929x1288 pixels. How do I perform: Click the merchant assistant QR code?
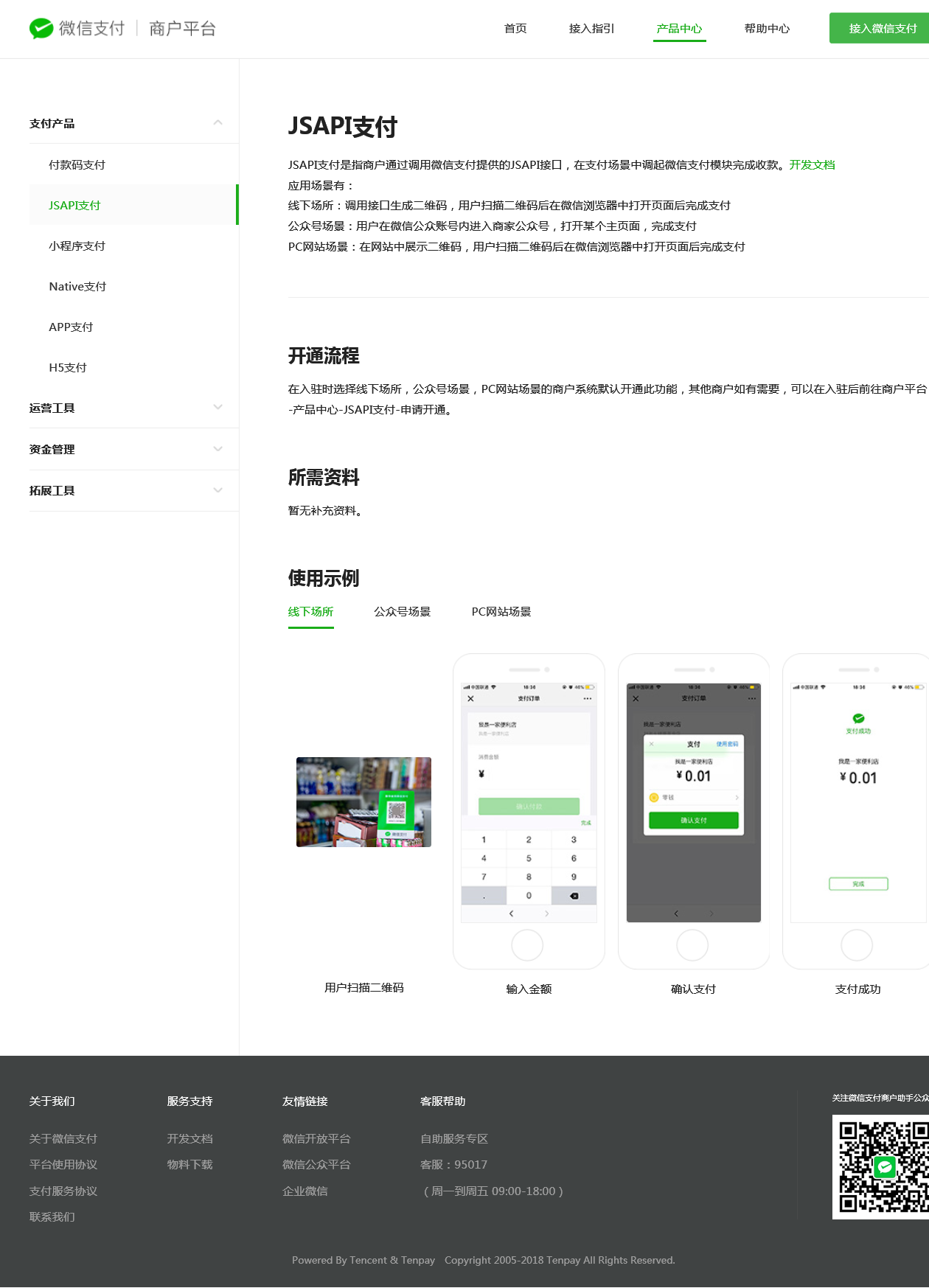coord(881,1166)
